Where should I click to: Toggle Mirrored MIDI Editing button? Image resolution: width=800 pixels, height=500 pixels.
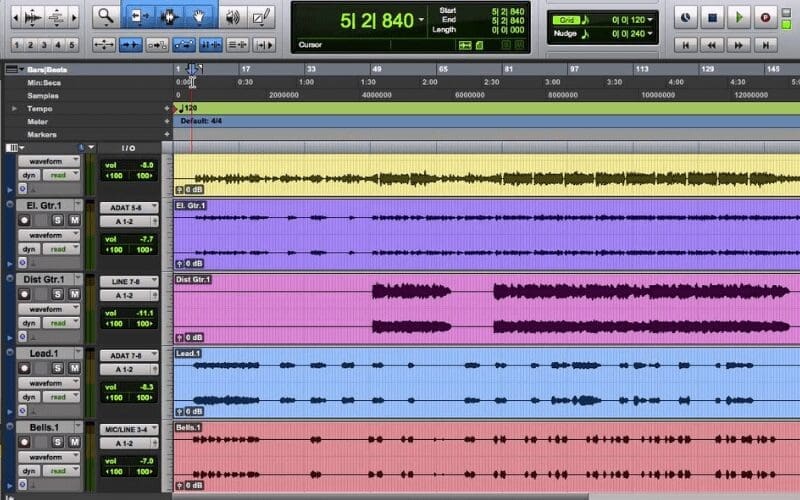click(x=157, y=45)
